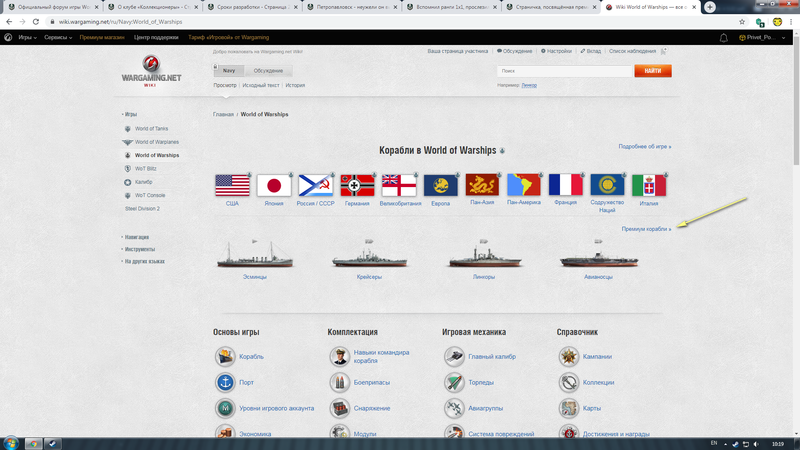
Task: Click the Торпеды icon
Action: [x=454, y=382]
